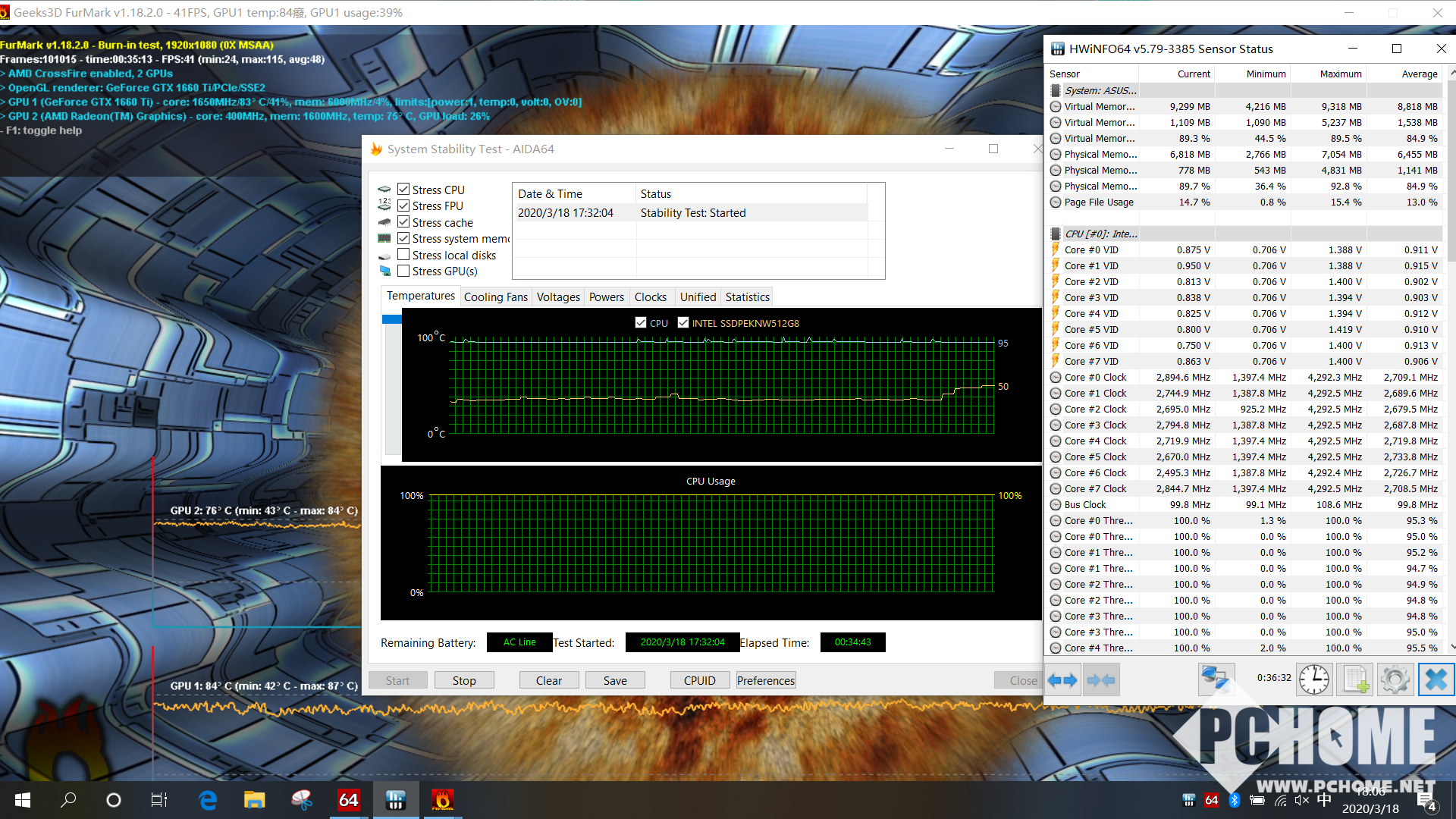Open File Explorer from taskbar
This screenshot has width=1456, height=819.
pos(254,800)
